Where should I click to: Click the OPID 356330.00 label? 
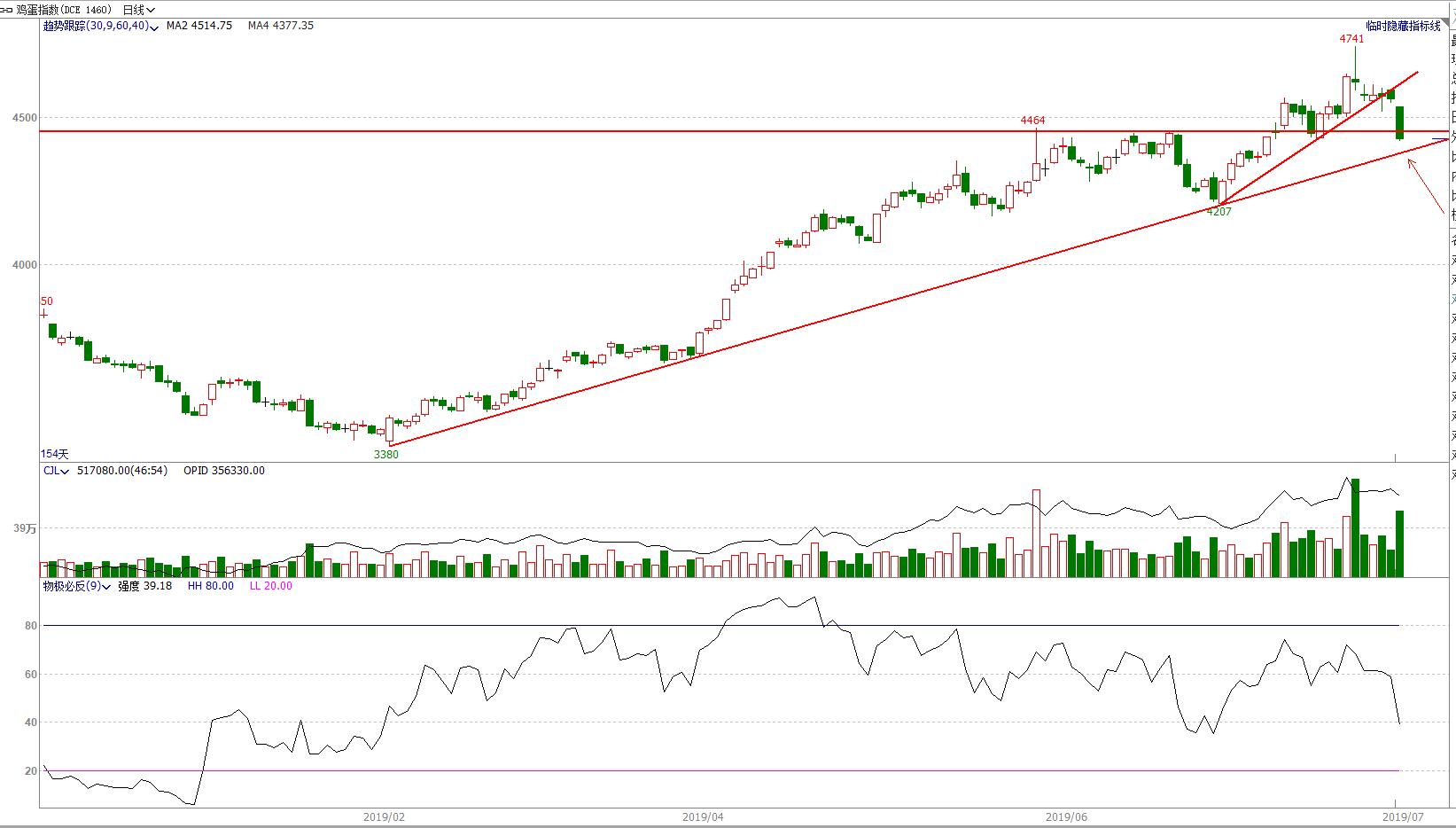point(224,471)
